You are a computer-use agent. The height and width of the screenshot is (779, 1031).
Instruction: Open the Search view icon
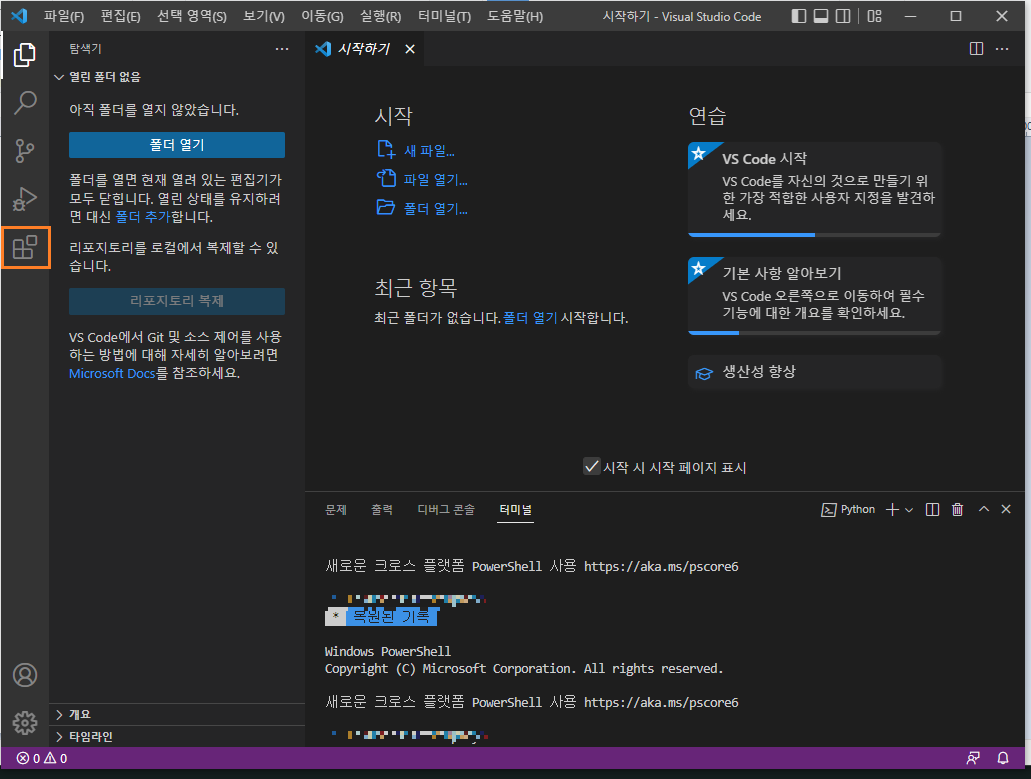click(24, 103)
